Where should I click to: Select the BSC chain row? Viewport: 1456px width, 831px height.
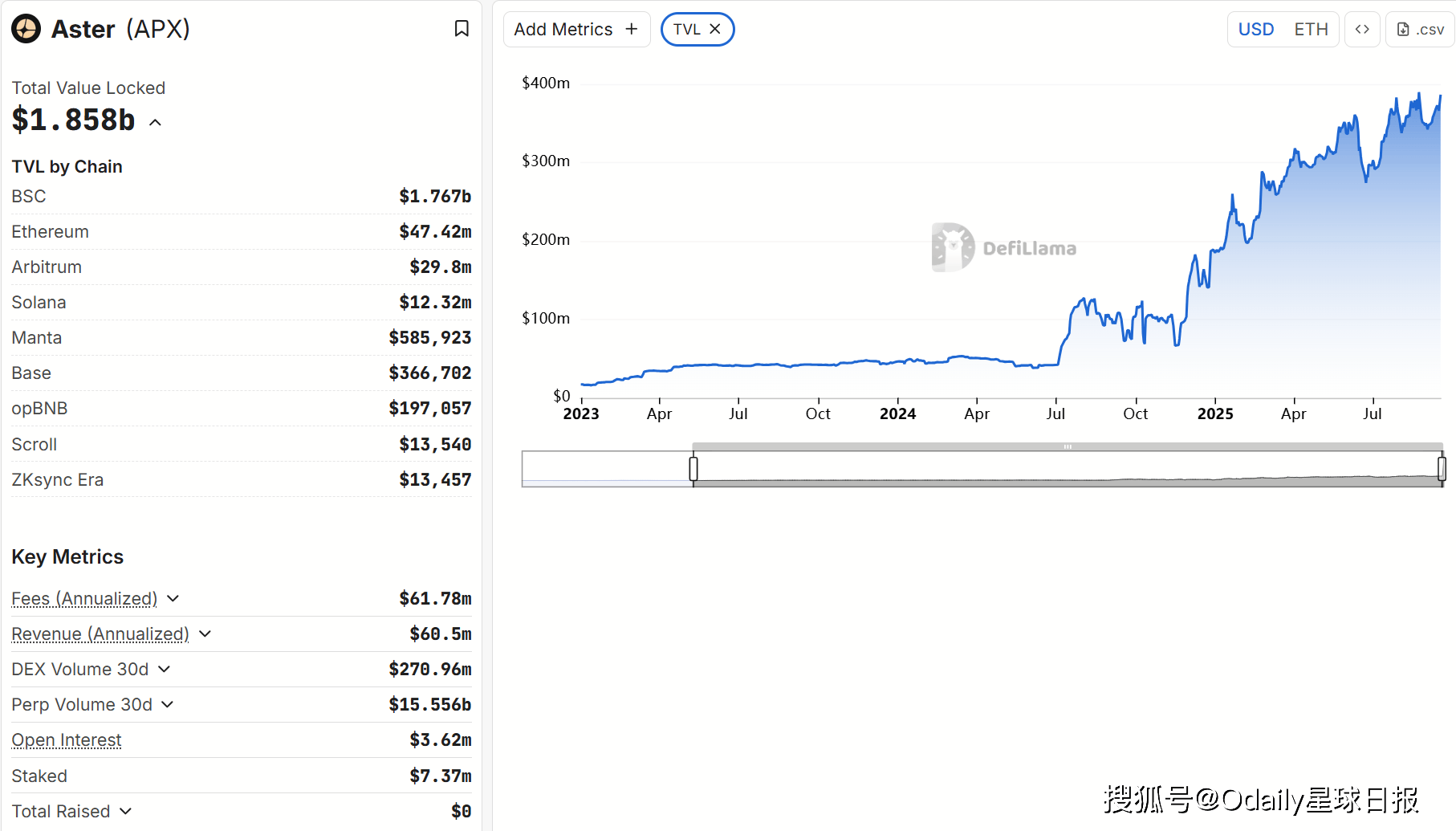click(241, 196)
